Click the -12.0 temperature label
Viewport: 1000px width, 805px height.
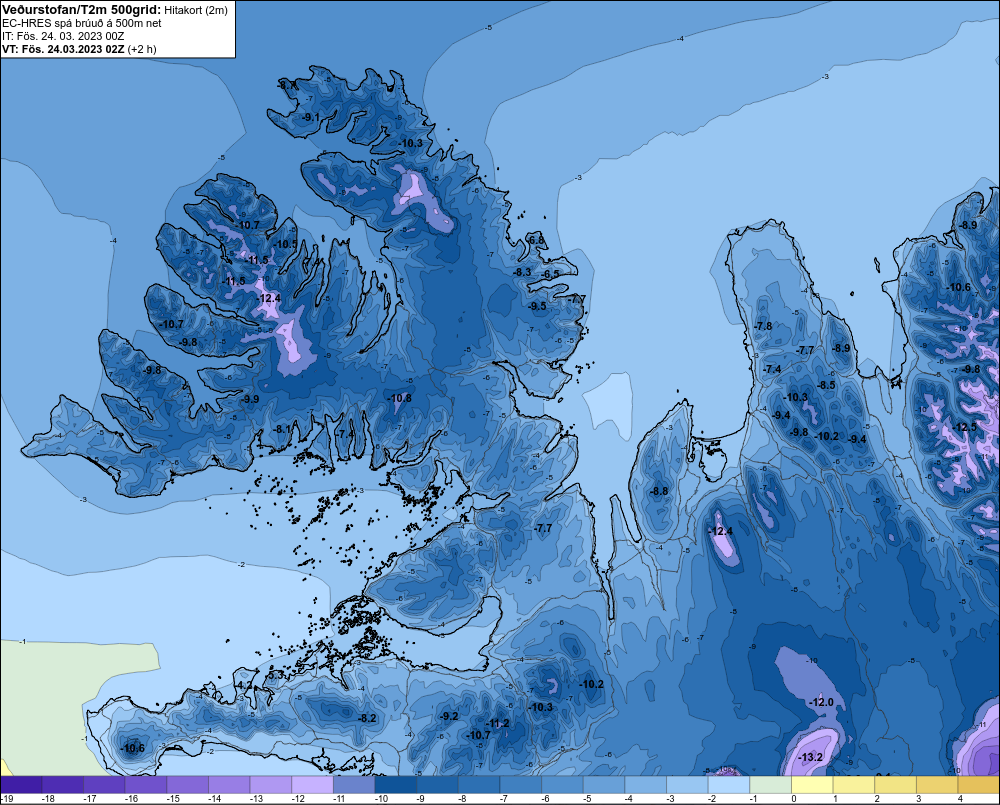click(821, 702)
